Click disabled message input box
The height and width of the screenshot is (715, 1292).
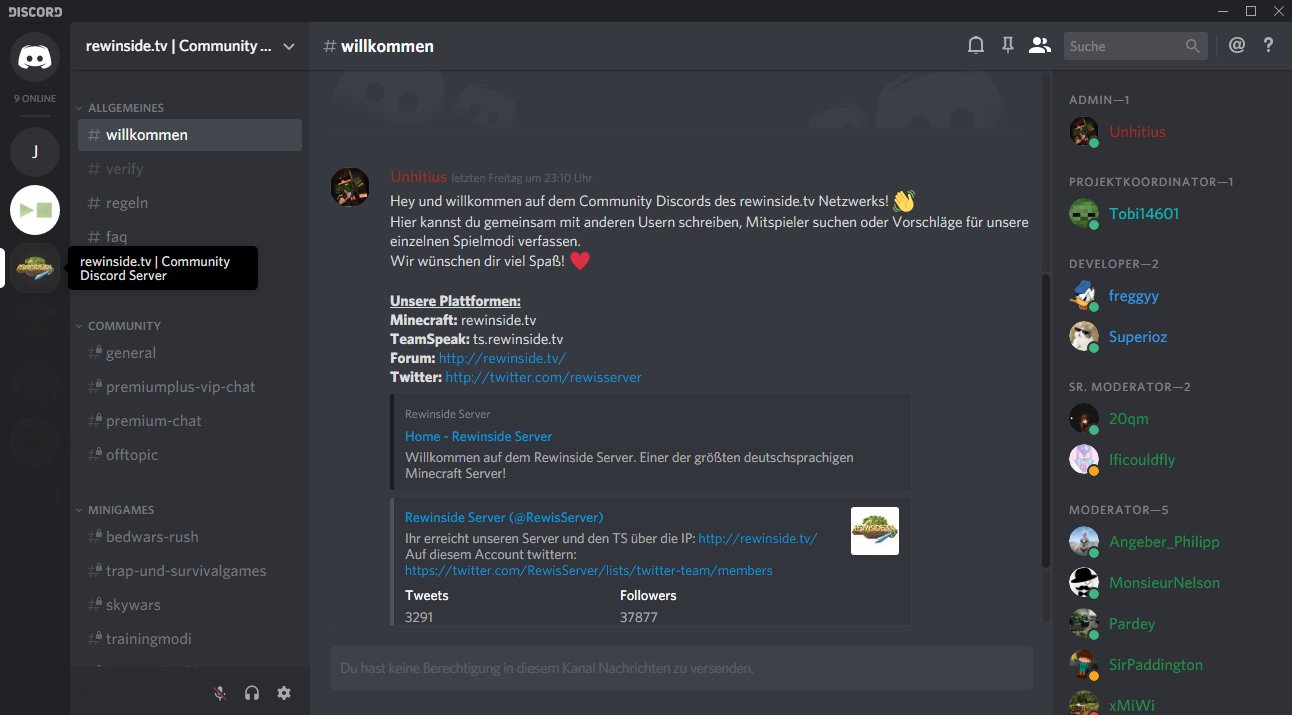(x=681, y=668)
